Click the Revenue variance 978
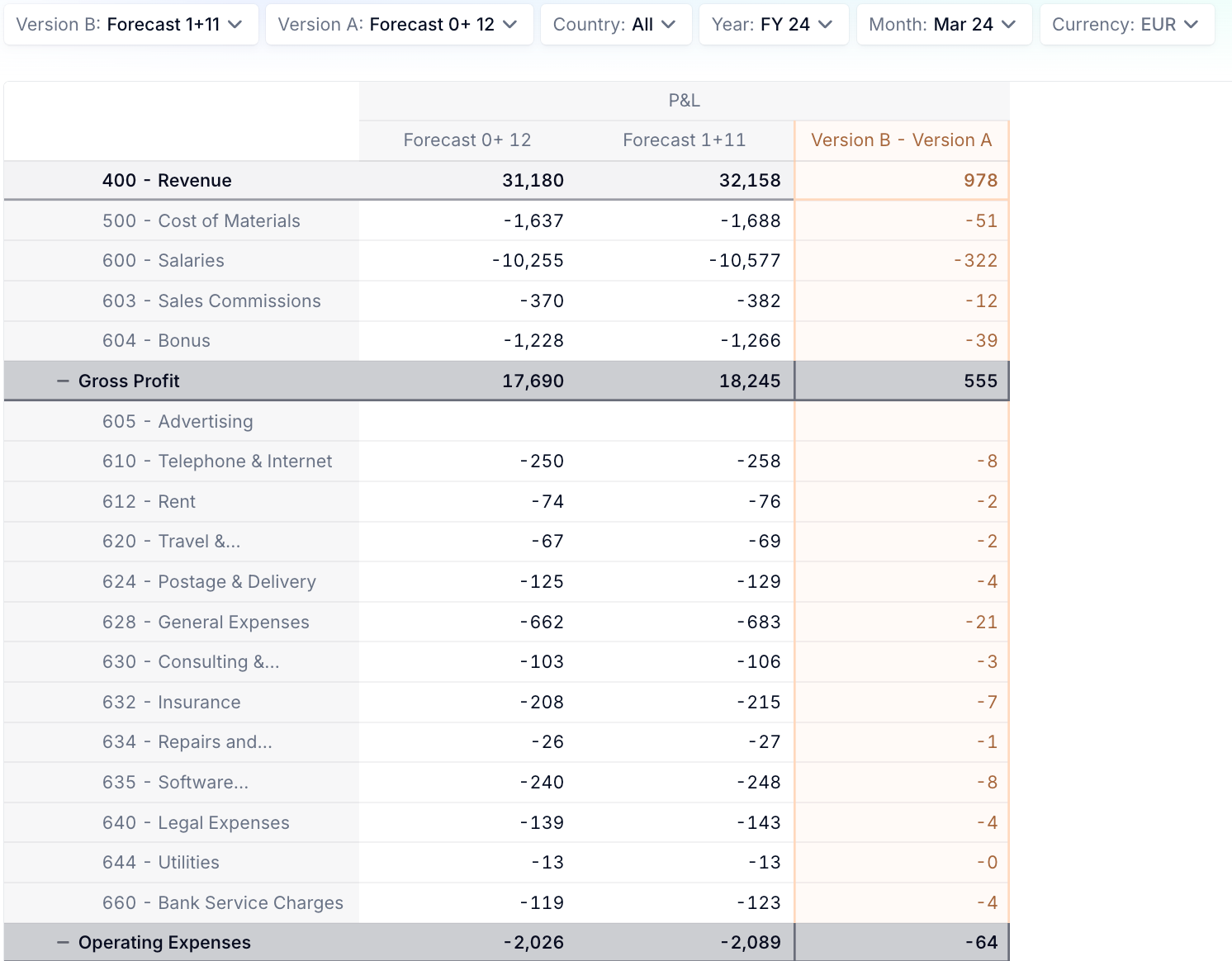This screenshot has width=1232, height=961. (981, 181)
